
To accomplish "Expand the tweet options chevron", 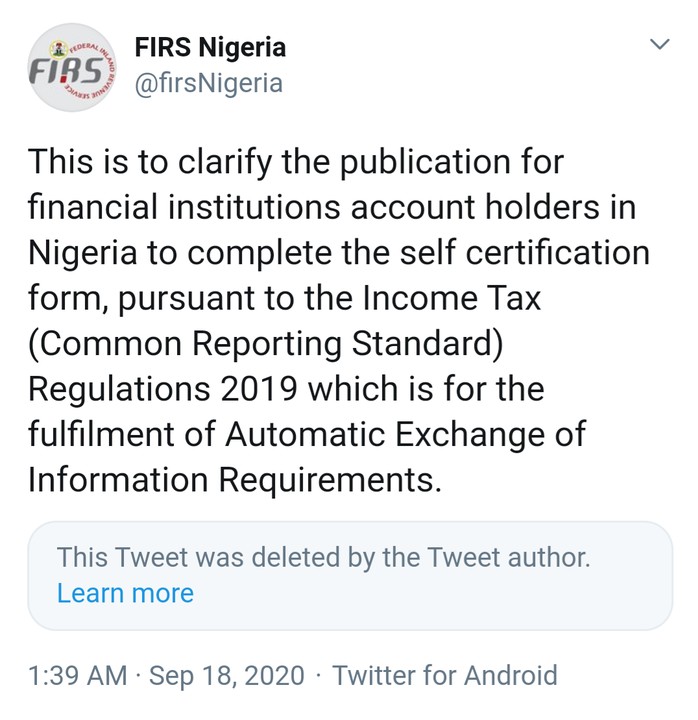I will (659, 45).
